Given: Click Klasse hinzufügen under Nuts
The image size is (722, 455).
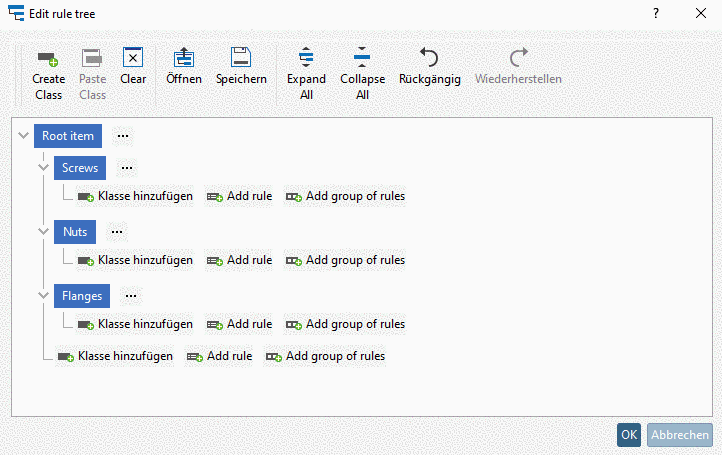Looking at the screenshot, I should click(x=135, y=260).
